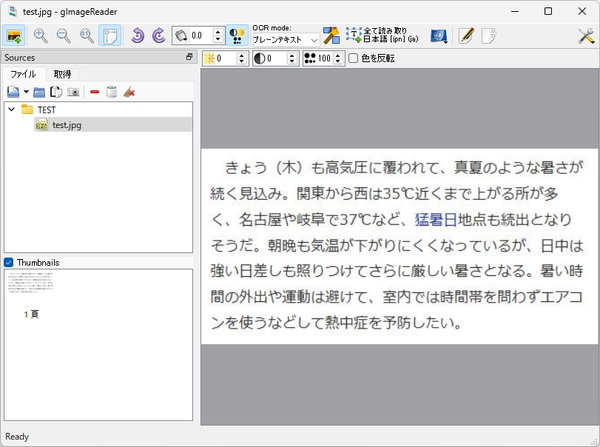
Task: Rotate page right with purple arrow icon
Action: pos(158,36)
